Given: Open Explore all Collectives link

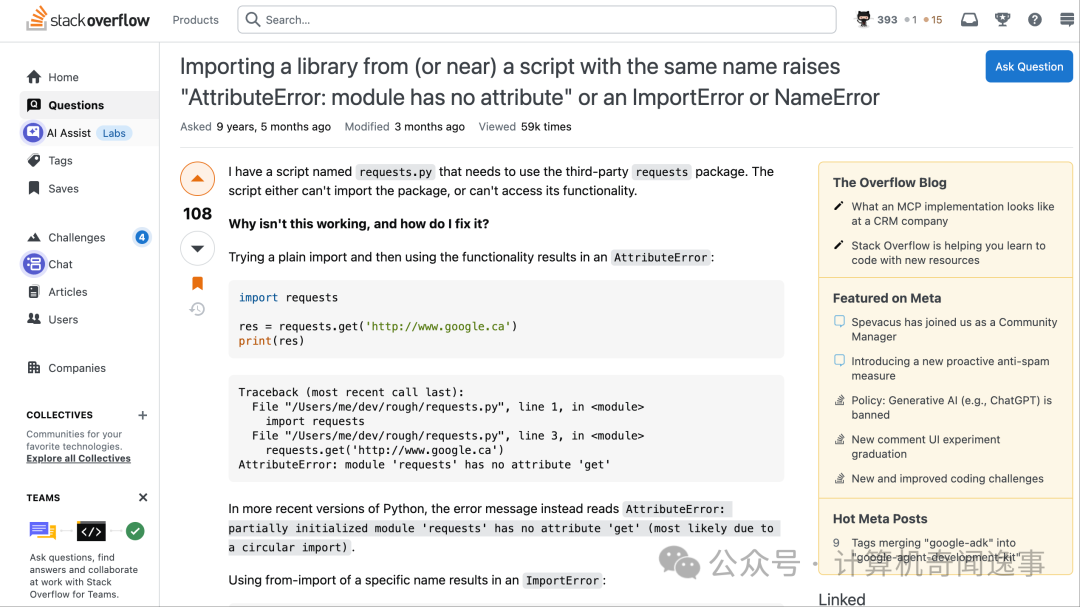Looking at the screenshot, I should pos(78,458).
